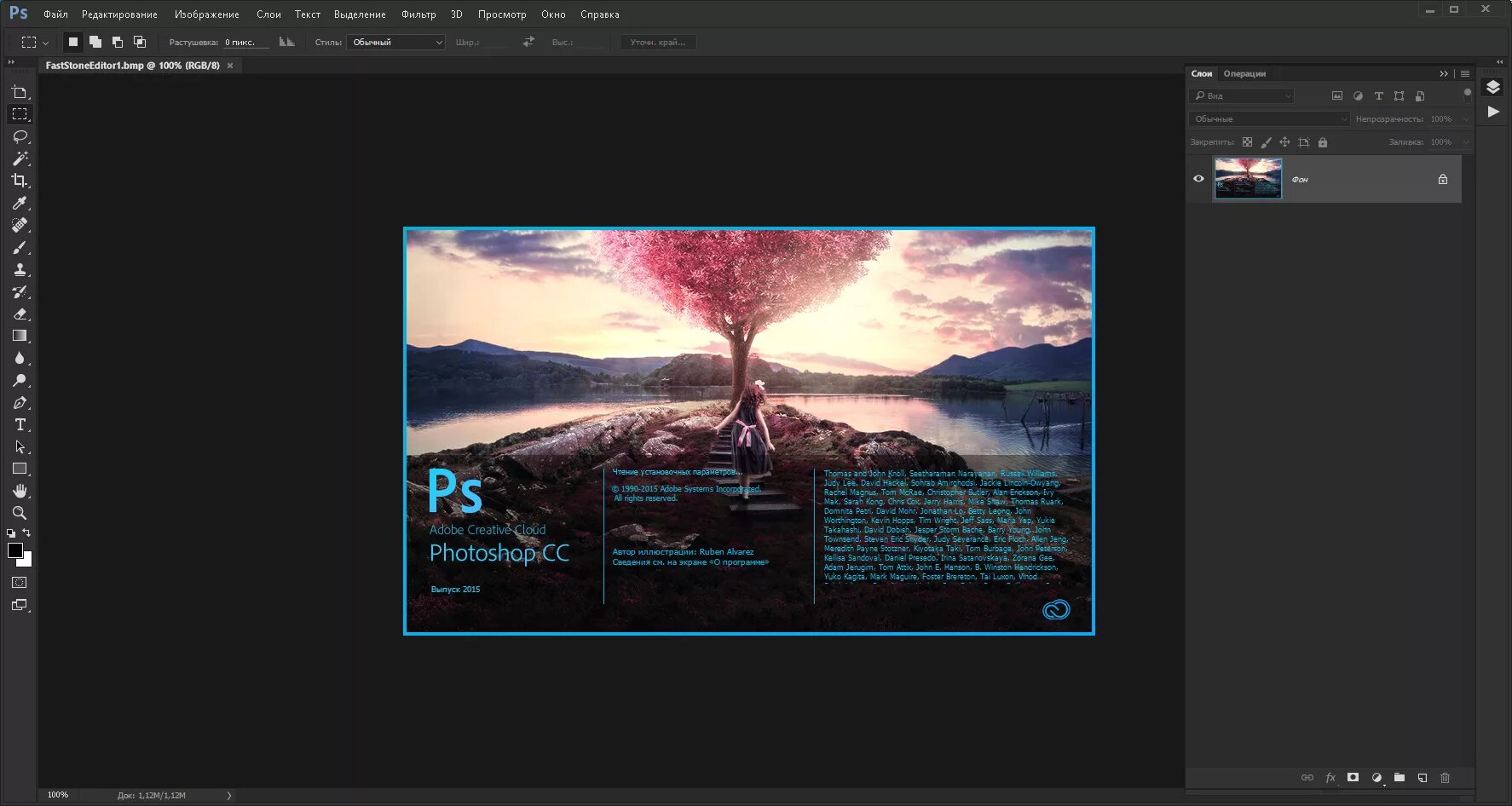Lock image pixels with brush icon
Viewport: 1512px width, 806px height.
click(1266, 142)
